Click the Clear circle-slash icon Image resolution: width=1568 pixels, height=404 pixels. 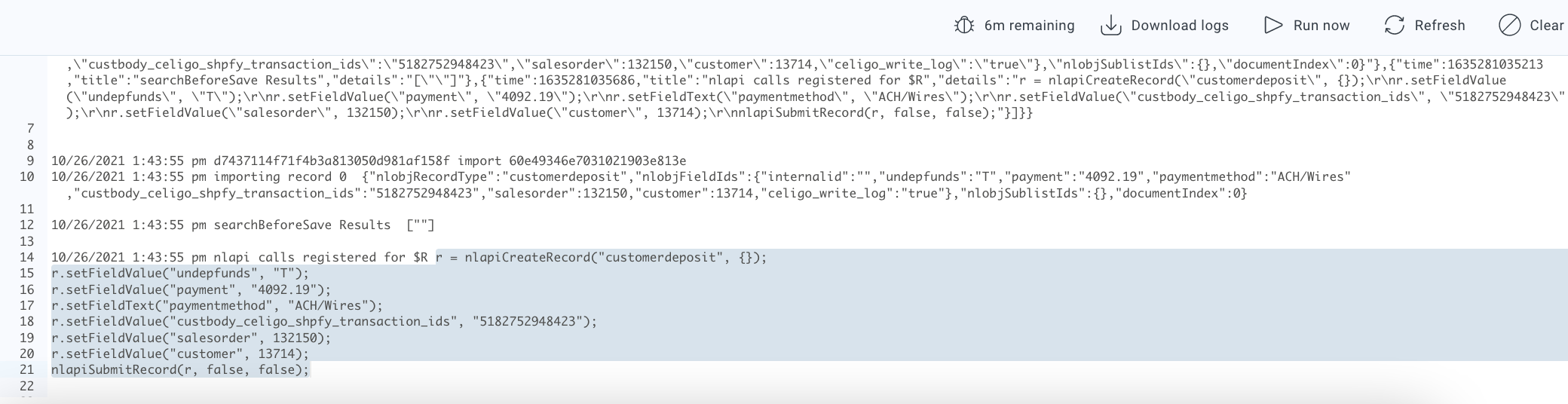pos(1509,26)
